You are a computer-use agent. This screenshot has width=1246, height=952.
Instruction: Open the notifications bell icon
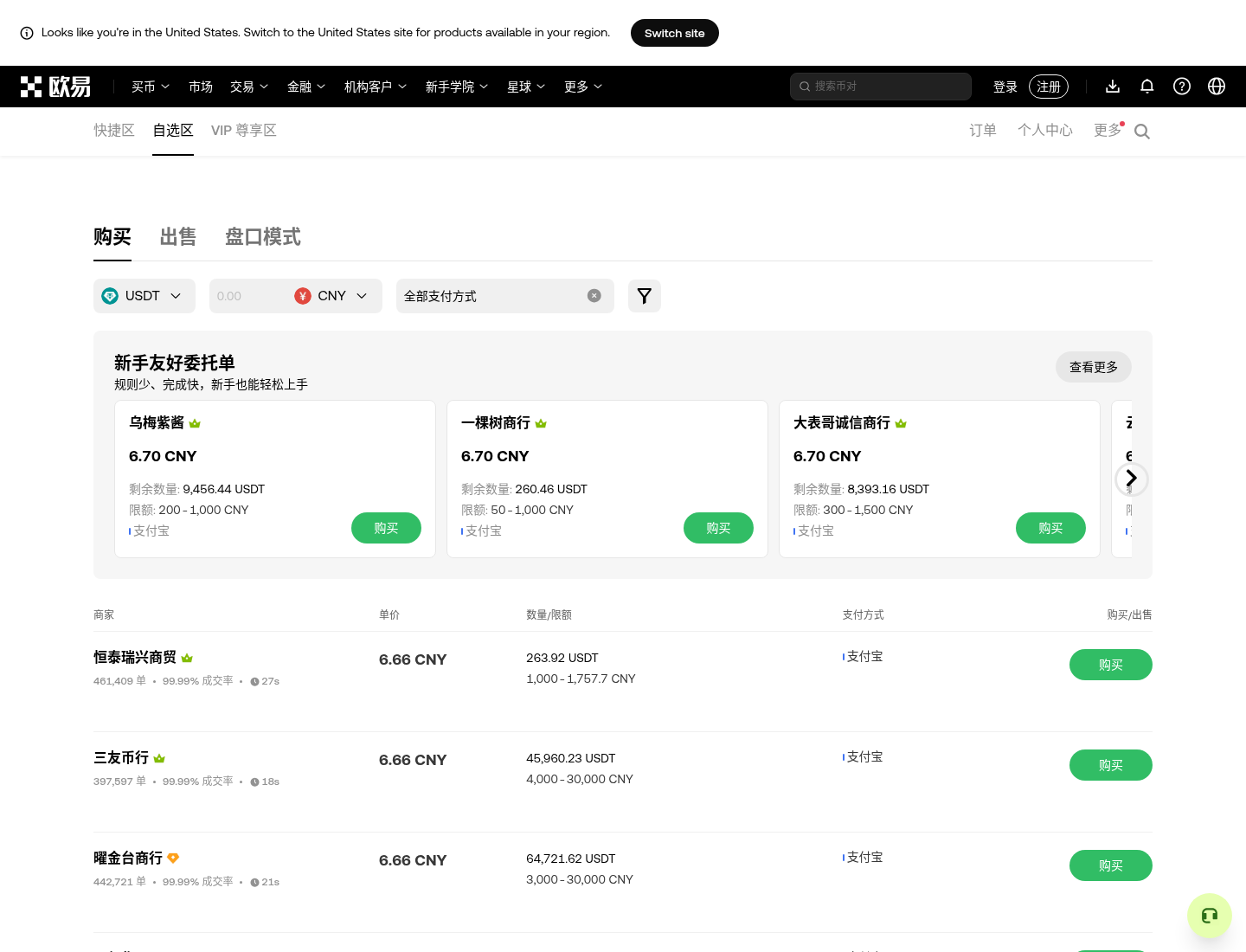click(x=1147, y=87)
